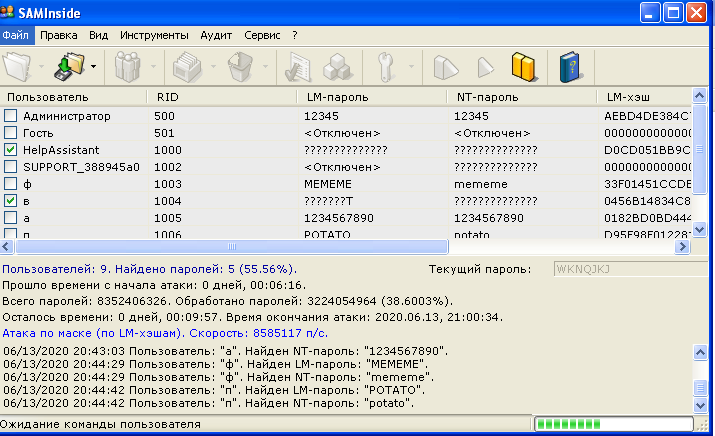The height and width of the screenshot is (436, 715).
Task: Click the grey users group toolbar icon
Action: (x=127, y=67)
